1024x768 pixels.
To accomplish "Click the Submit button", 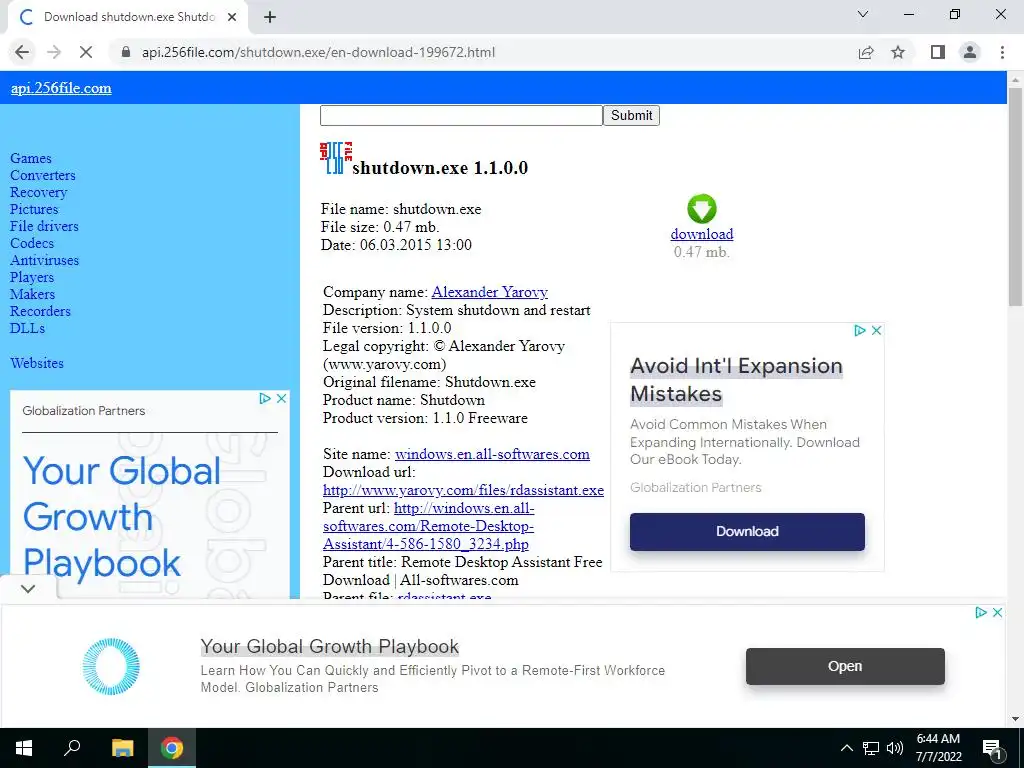I will click(632, 116).
